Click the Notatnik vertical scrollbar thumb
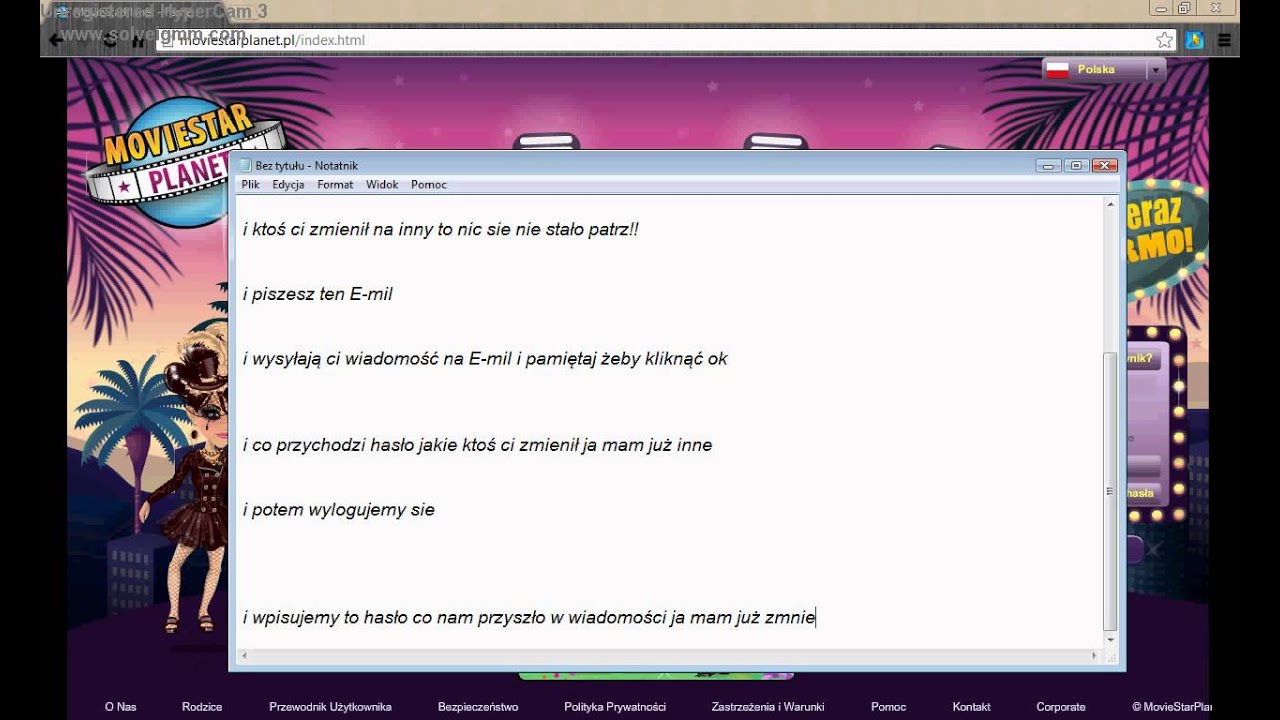Viewport: 1280px width, 720px height. tap(1110, 491)
